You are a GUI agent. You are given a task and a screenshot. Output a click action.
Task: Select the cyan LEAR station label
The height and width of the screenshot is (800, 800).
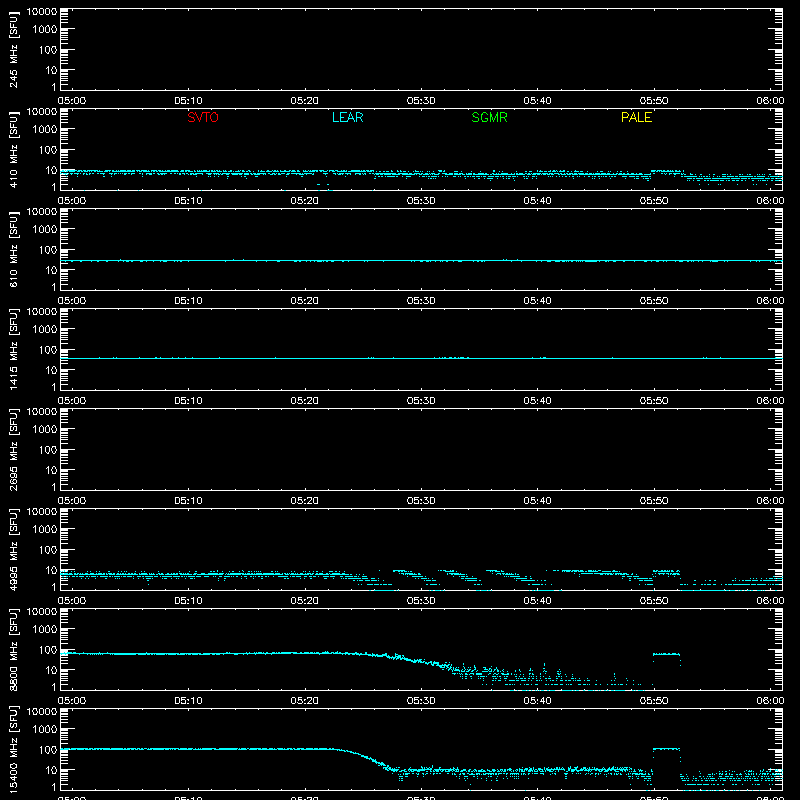[347, 117]
